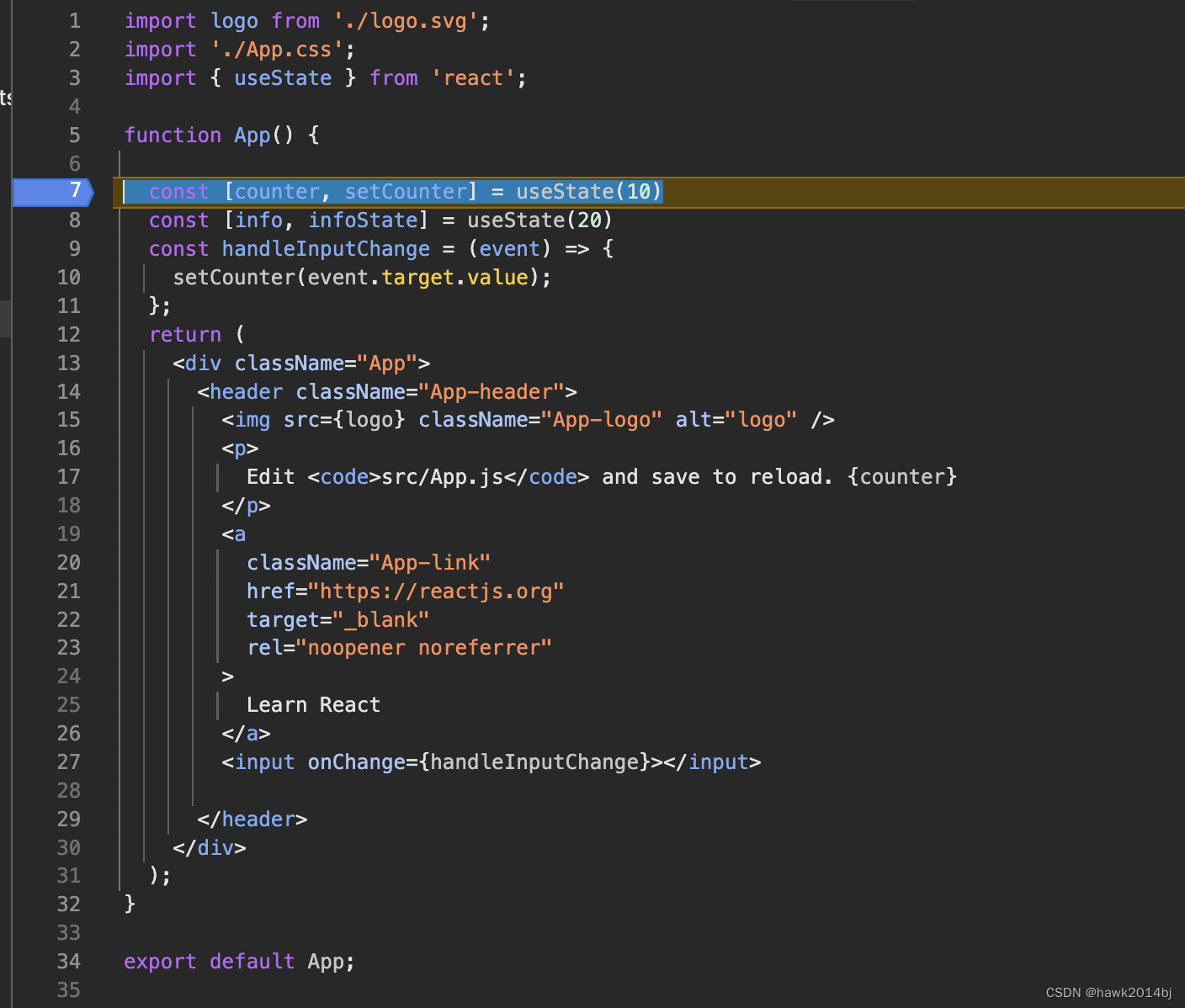This screenshot has height=1008, width=1185.
Task: Click the "App-header" class string
Action: (x=492, y=392)
